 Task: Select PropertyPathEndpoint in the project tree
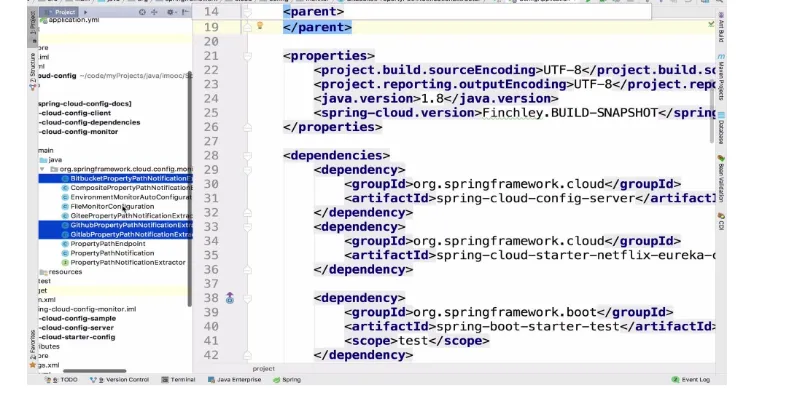pyautogui.click(x=108, y=244)
